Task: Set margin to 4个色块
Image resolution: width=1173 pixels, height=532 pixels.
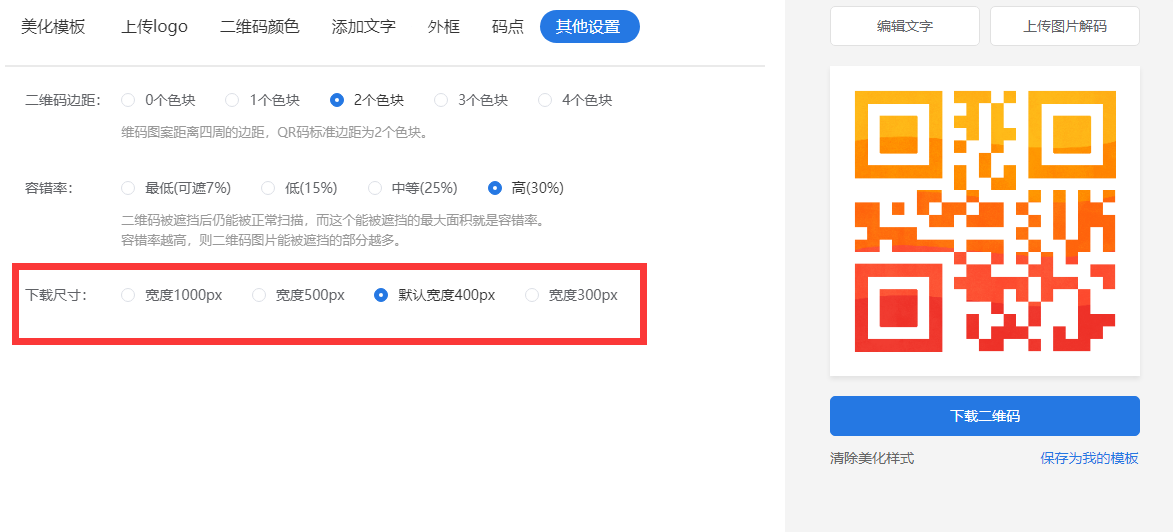Action: [x=575, y=100]
